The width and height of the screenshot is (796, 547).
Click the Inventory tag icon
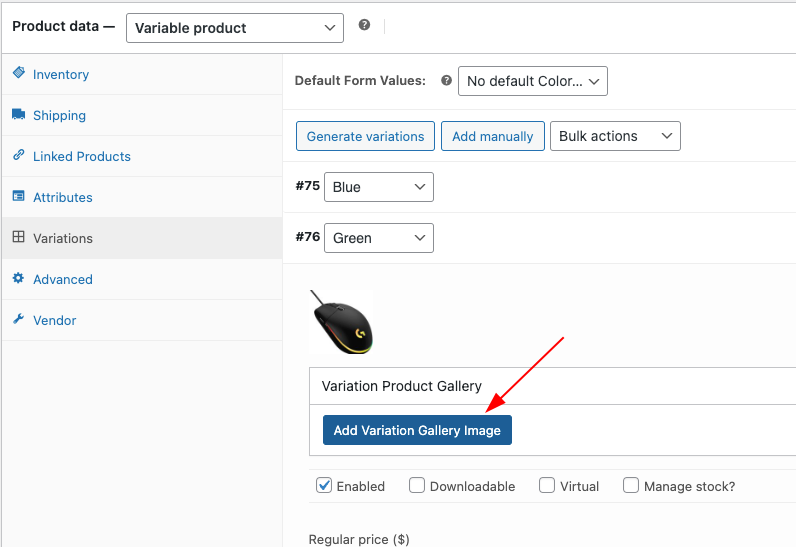point(19,73)
